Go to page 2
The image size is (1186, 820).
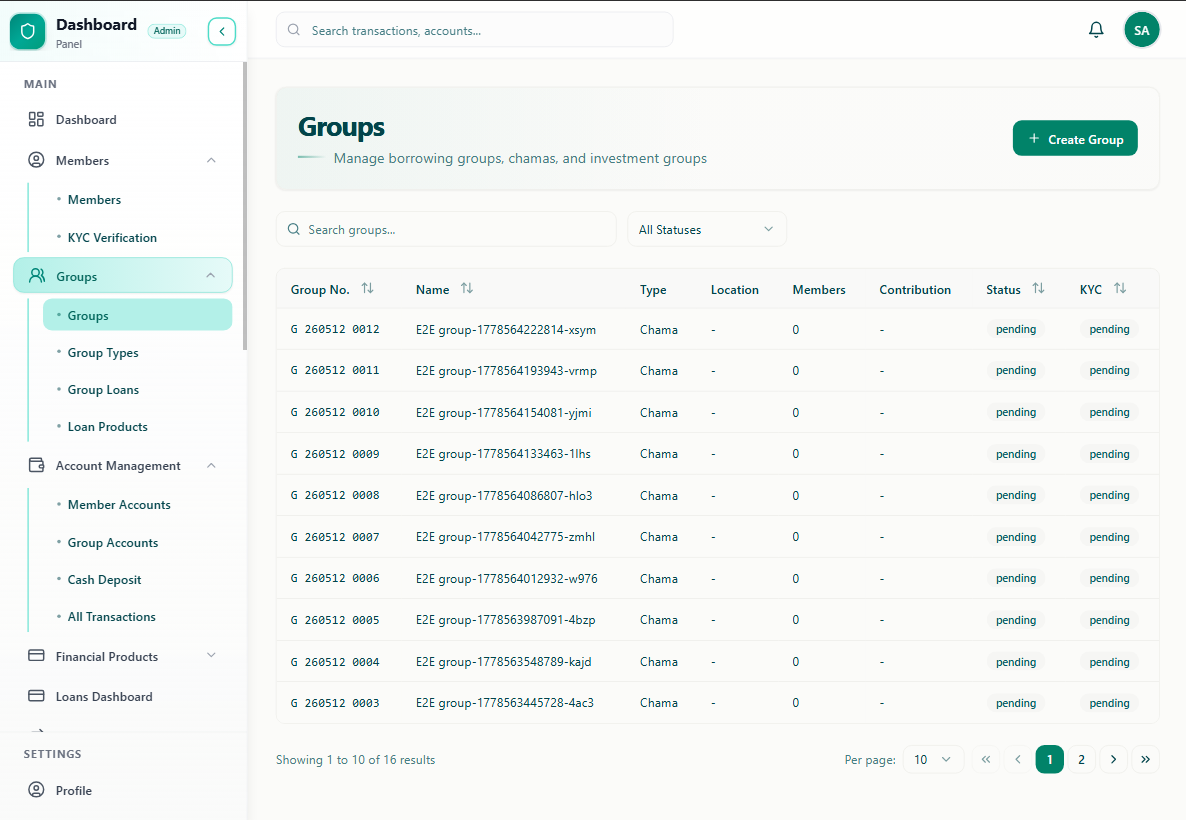1081,759
